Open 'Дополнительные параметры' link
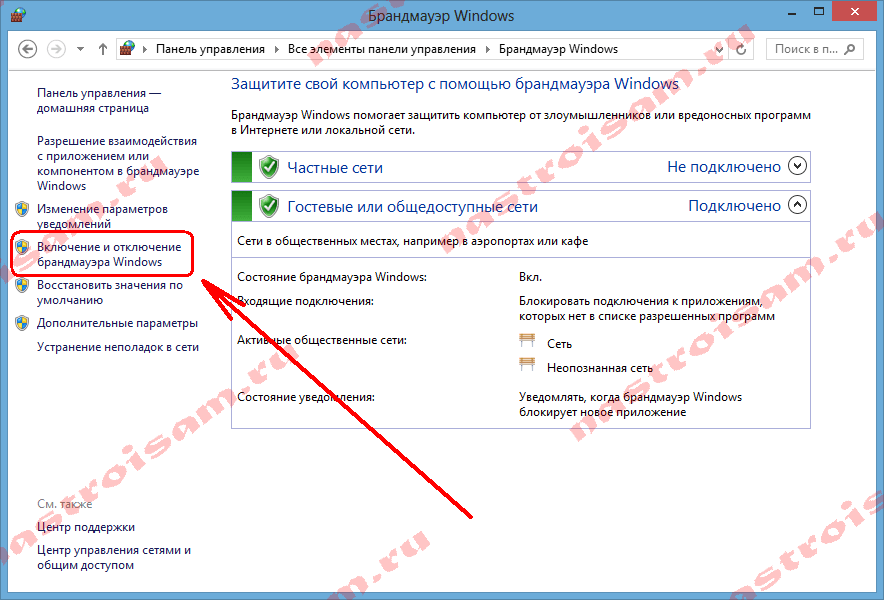This screenshot has height=600, width=884. click(117, 323)
